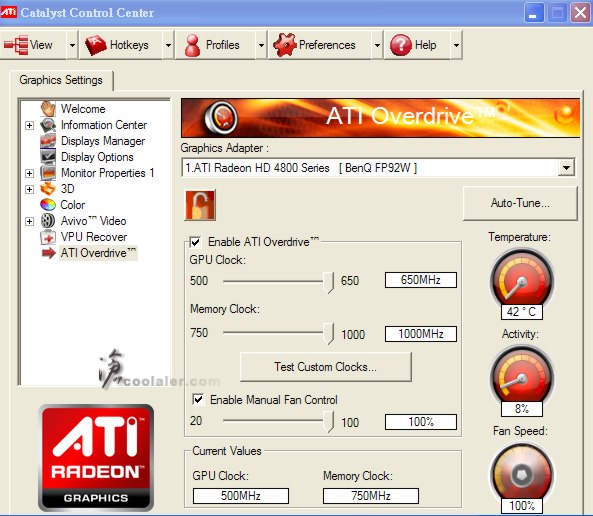Expand the 3D tree node
The width and height of the screenshot is (593, 516).
[29, 189]
